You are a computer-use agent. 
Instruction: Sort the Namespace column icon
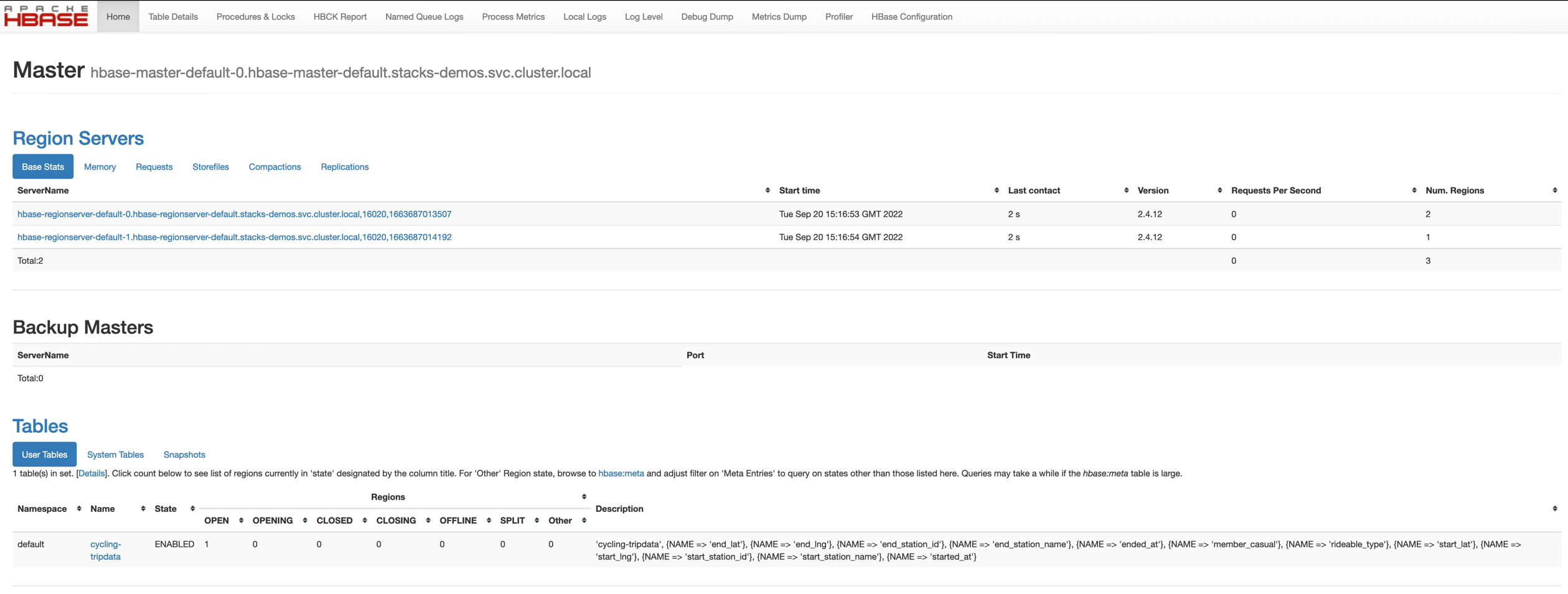tap(79, 509)
